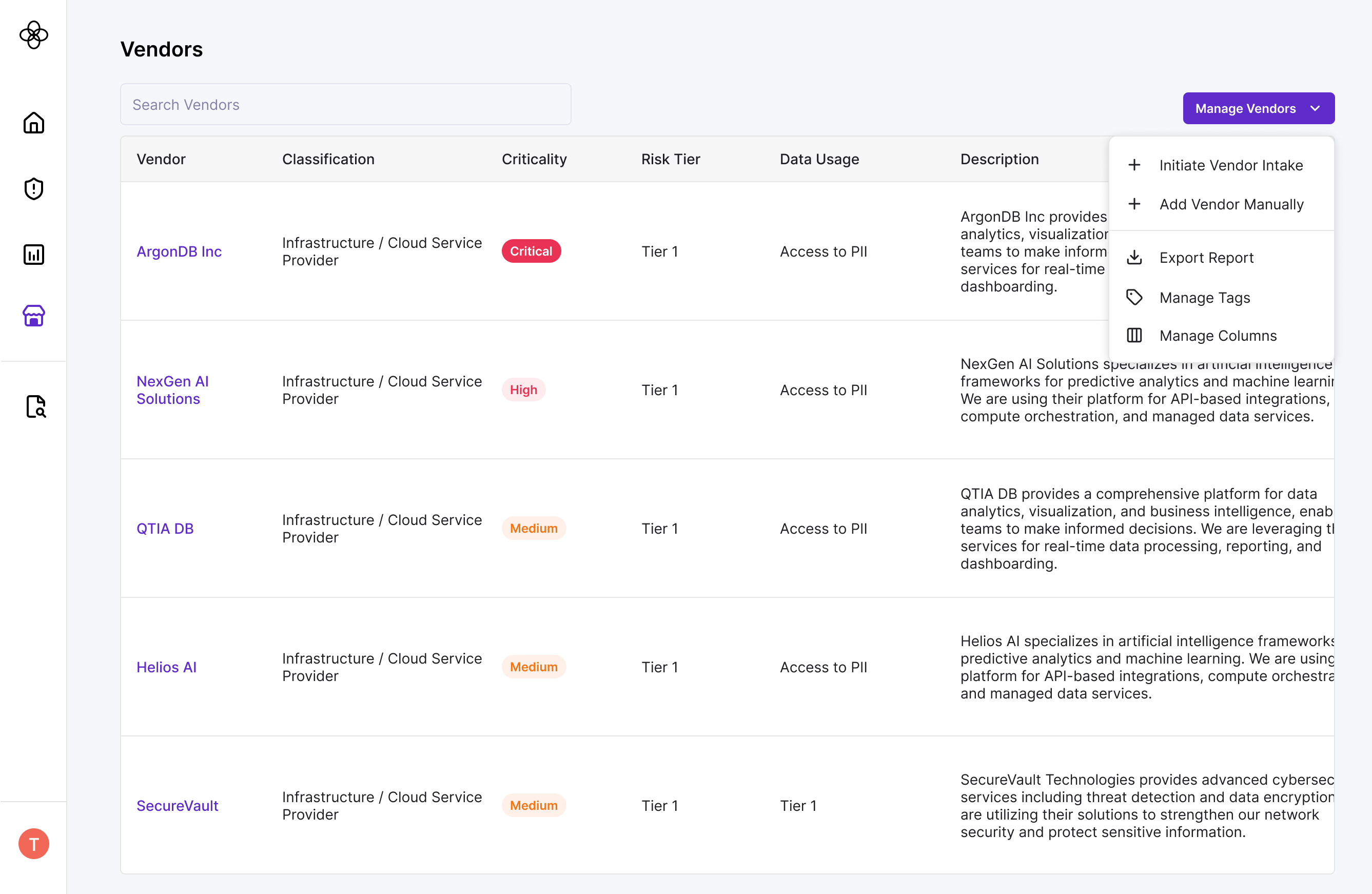The image size is (1372, 894).
Task: Open the bar-chart analytics section
Action: click(33, 255)
